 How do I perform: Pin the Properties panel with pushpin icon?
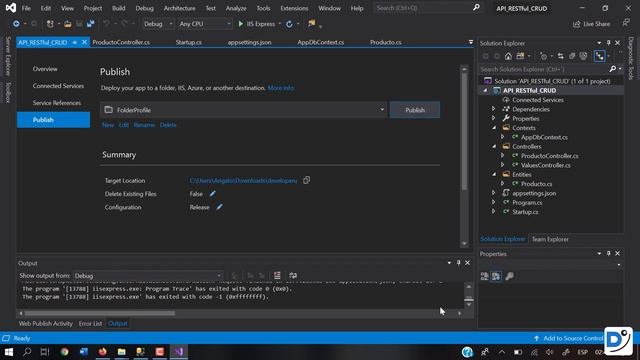click(x=608, y=253)
